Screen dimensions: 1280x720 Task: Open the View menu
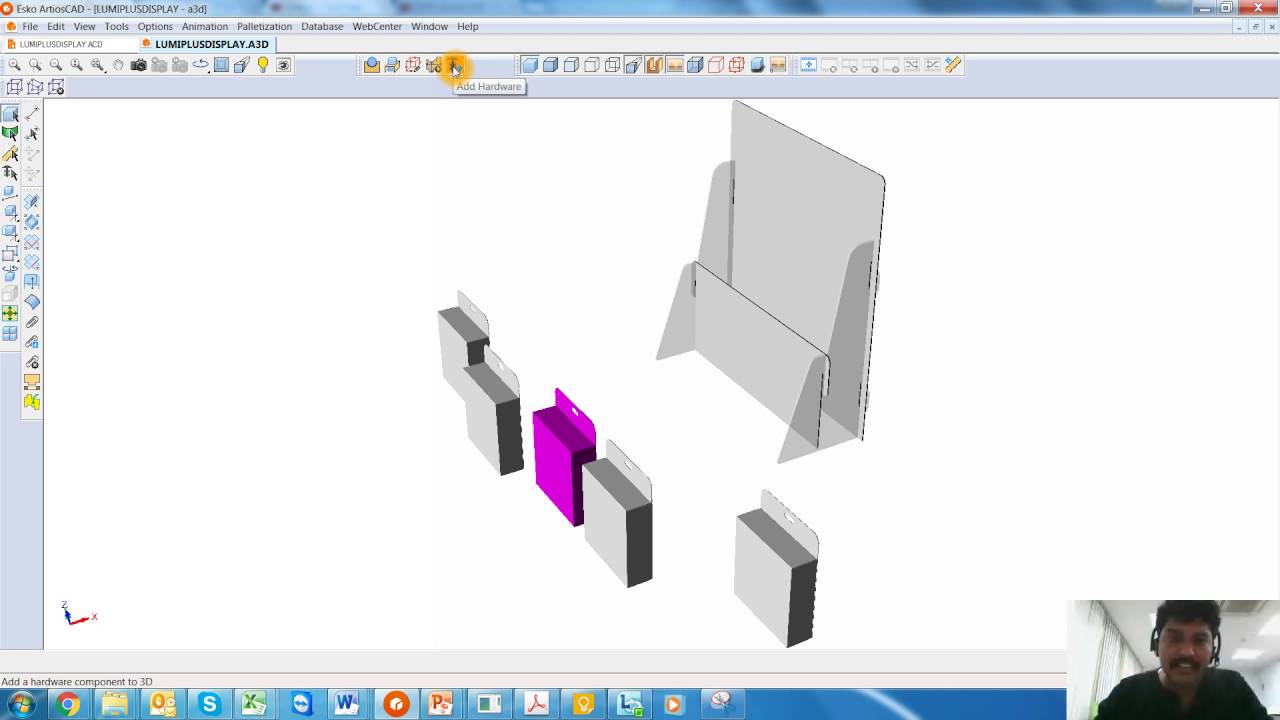(x=84, y=26)
